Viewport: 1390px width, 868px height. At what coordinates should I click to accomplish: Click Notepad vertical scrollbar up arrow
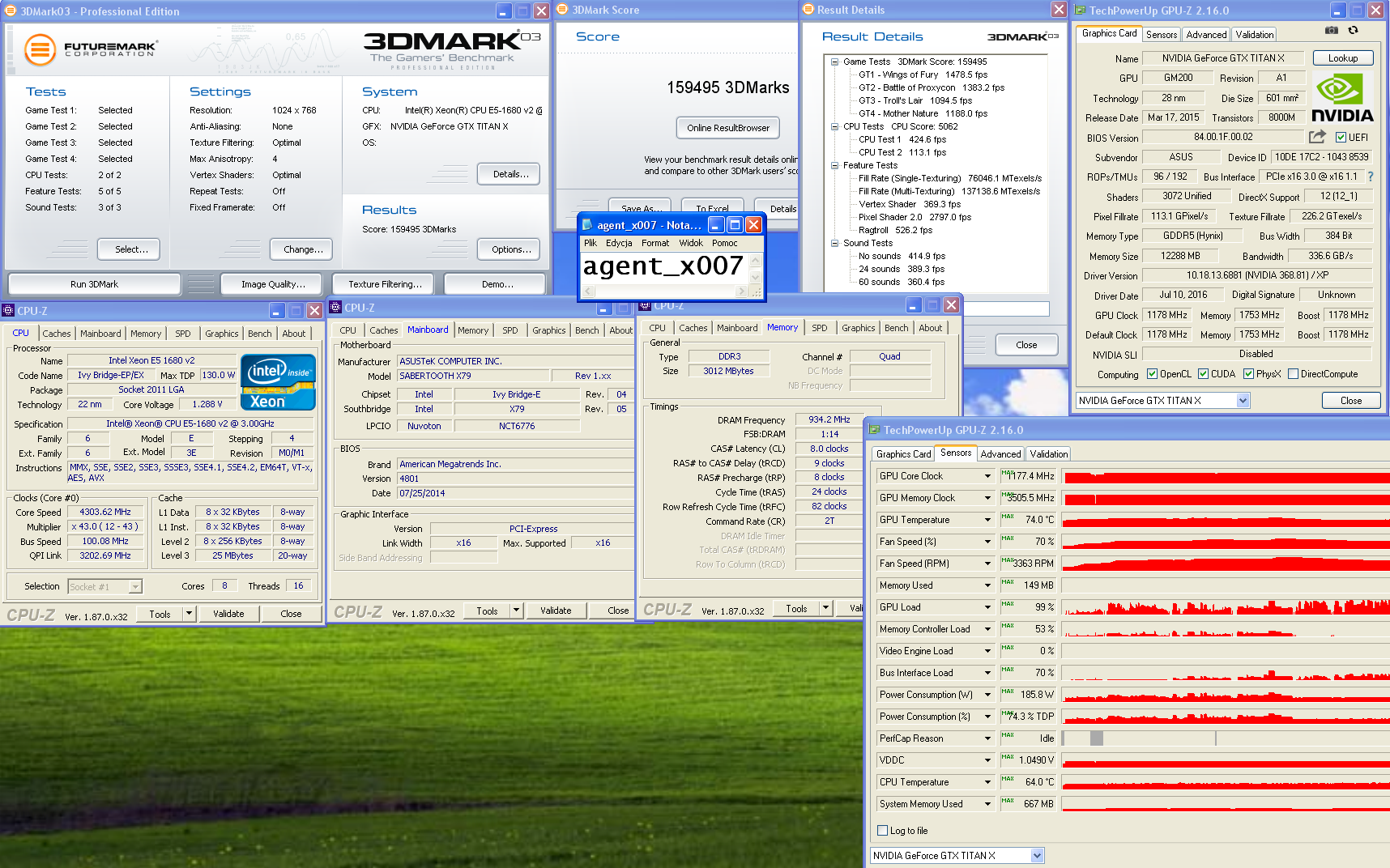(x=756, y=261)
